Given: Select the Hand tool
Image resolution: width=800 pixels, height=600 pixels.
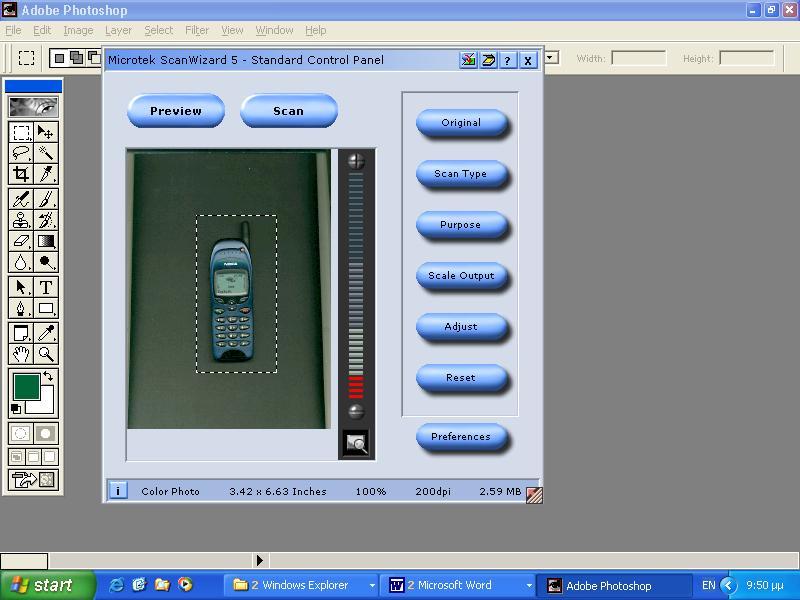Looking at the screenshot, I should 21,354.
